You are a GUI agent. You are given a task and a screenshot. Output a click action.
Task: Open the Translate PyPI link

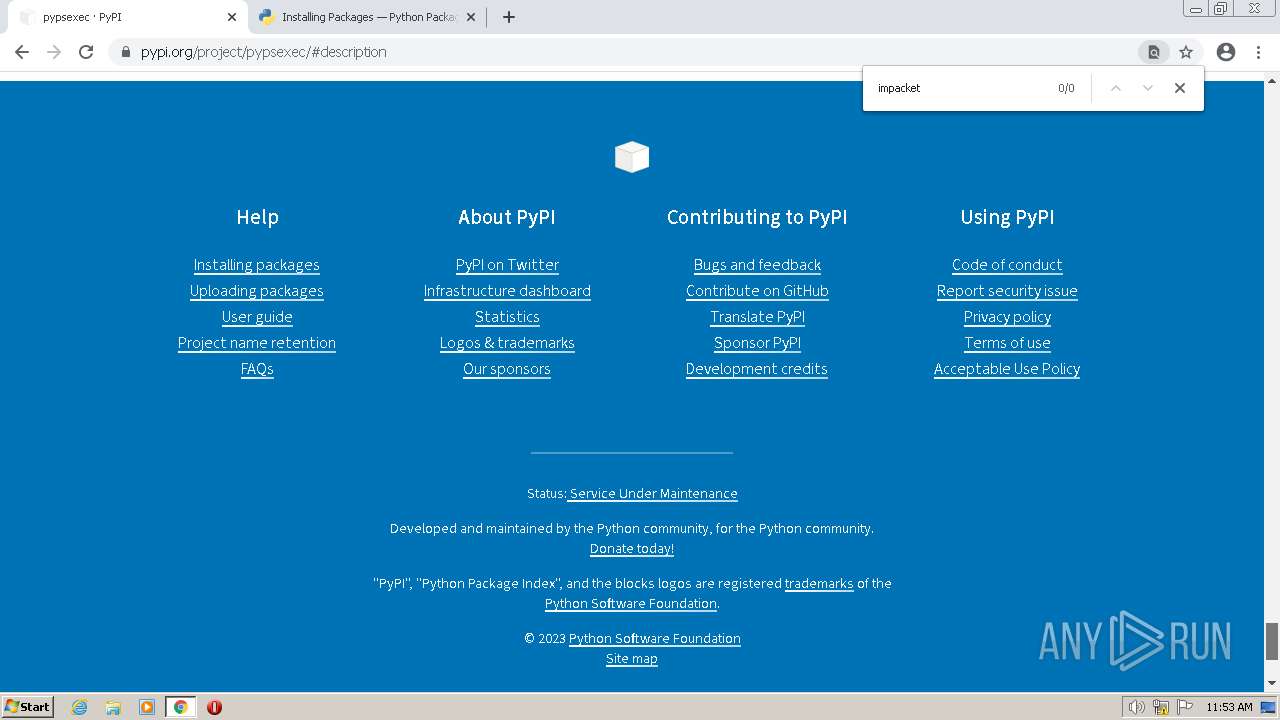[x=757, y=317]
